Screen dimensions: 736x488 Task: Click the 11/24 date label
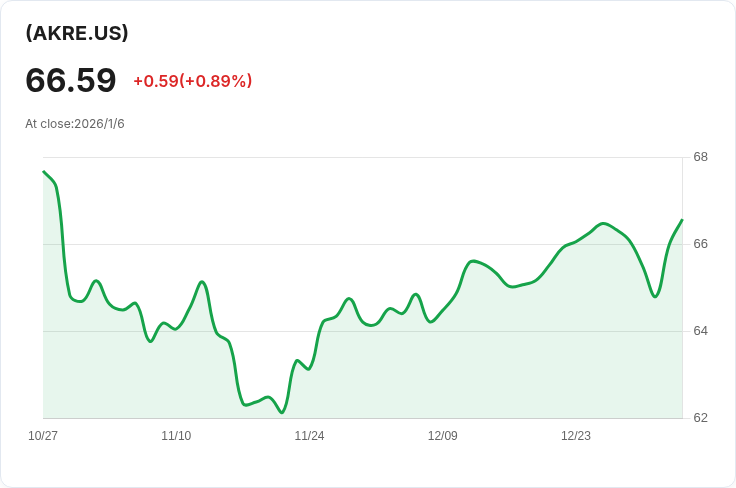tap(309, 436)
